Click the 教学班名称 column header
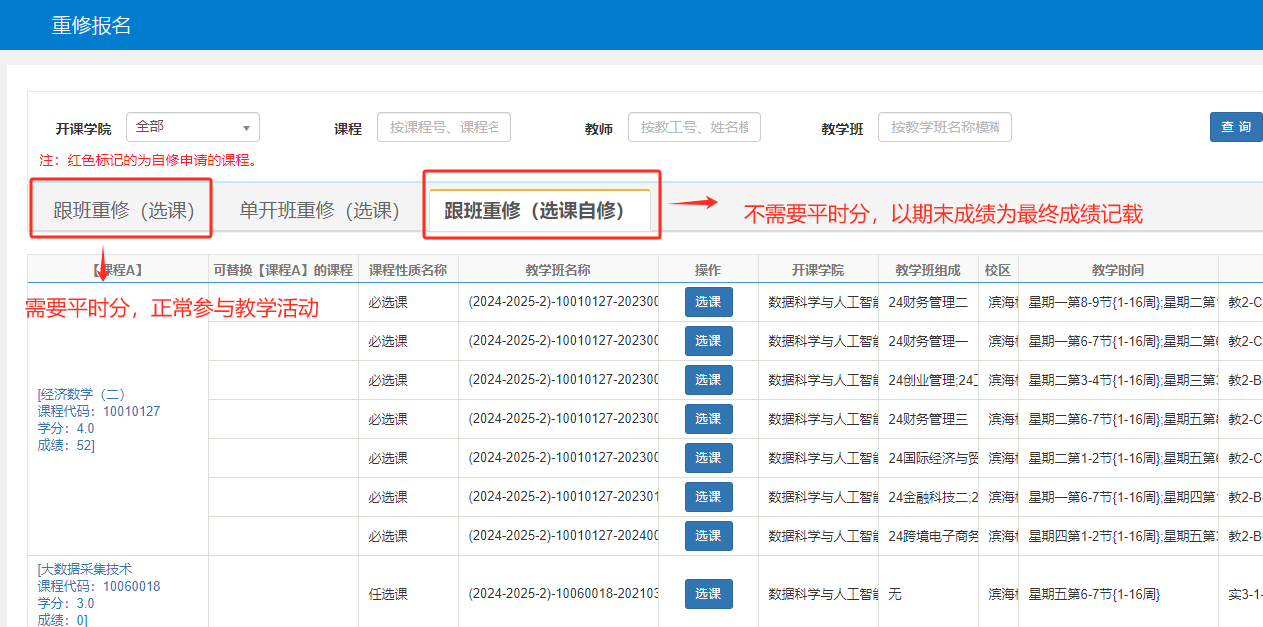This screenshot has width=1263, height=627. click(x=557, y=270)
